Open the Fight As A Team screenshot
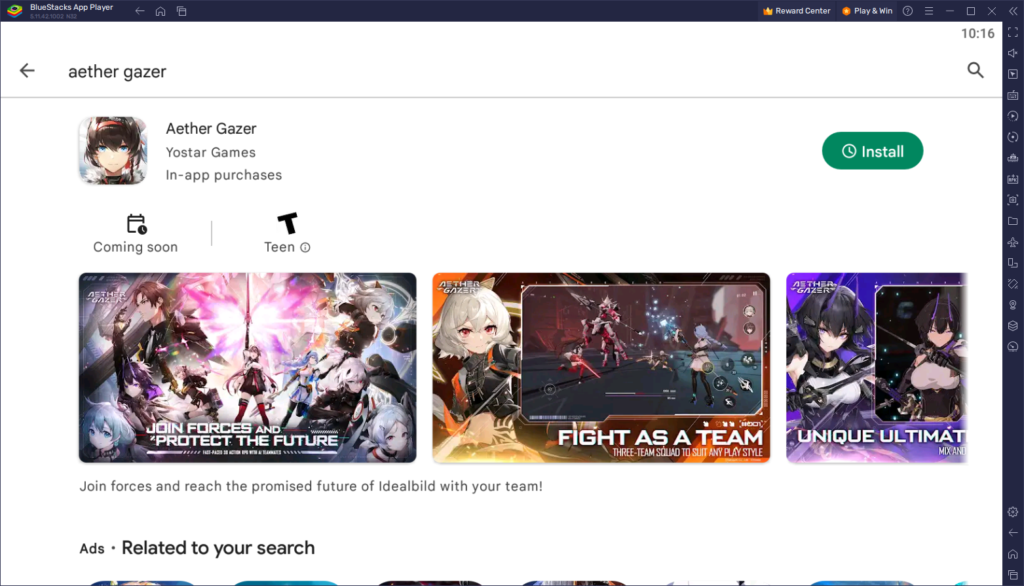 coord(600,368)
